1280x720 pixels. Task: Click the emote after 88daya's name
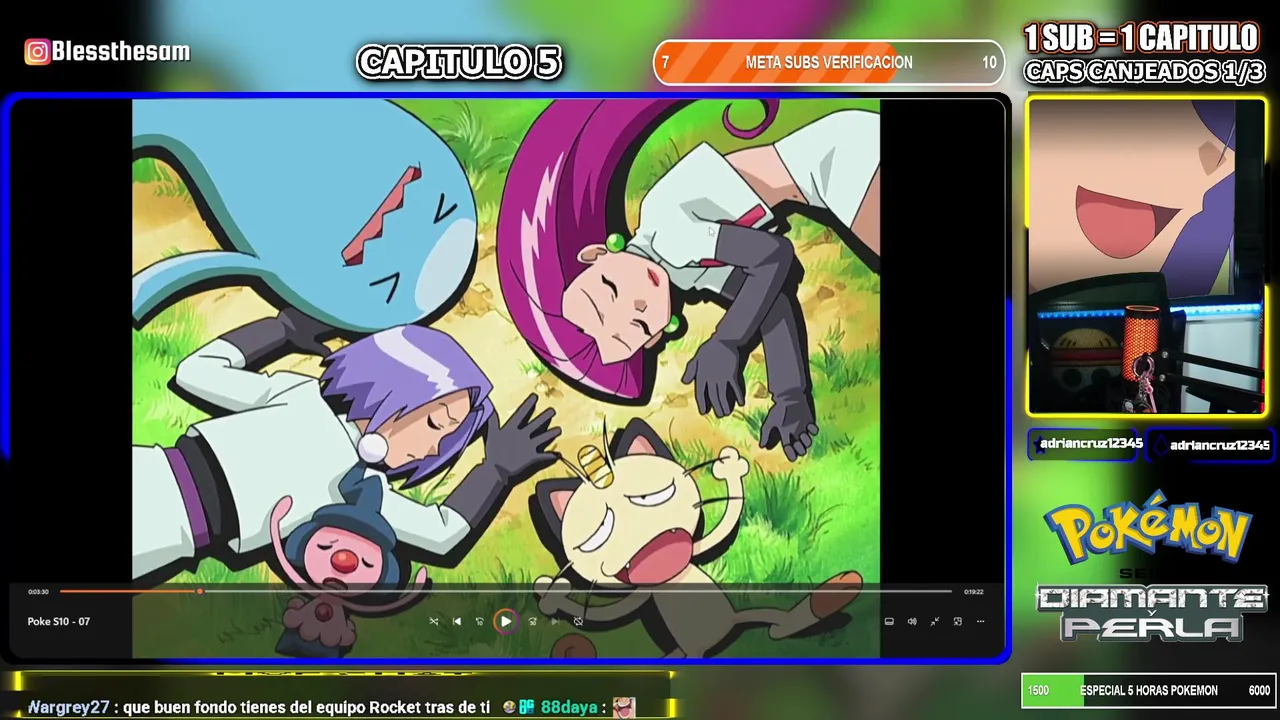pyautogui.click(x=624, y=707)
